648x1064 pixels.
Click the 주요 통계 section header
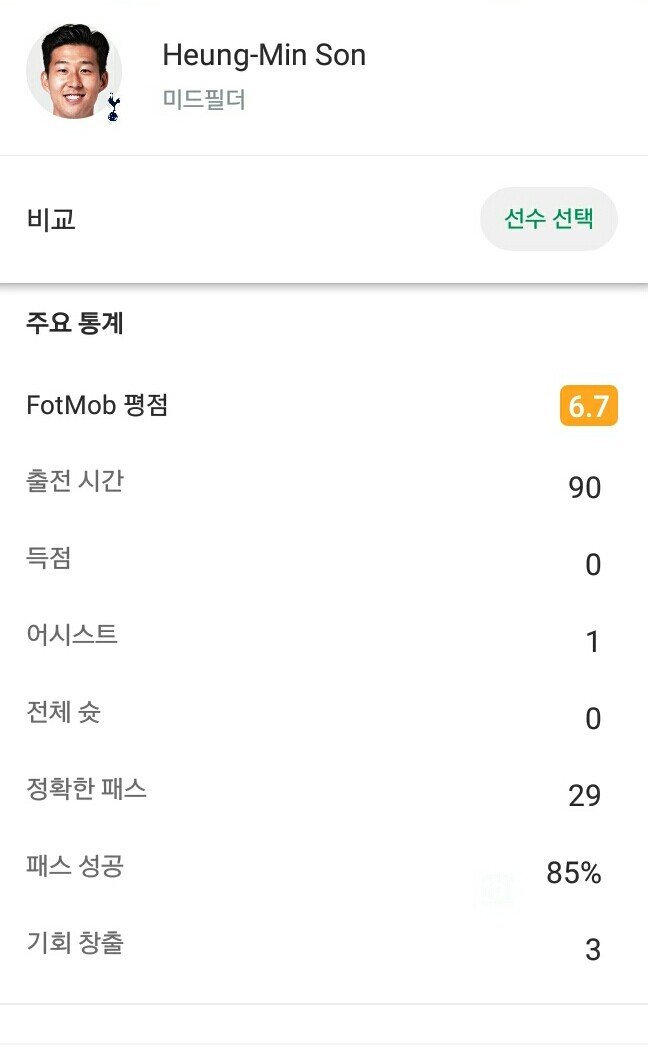(75, 324)
